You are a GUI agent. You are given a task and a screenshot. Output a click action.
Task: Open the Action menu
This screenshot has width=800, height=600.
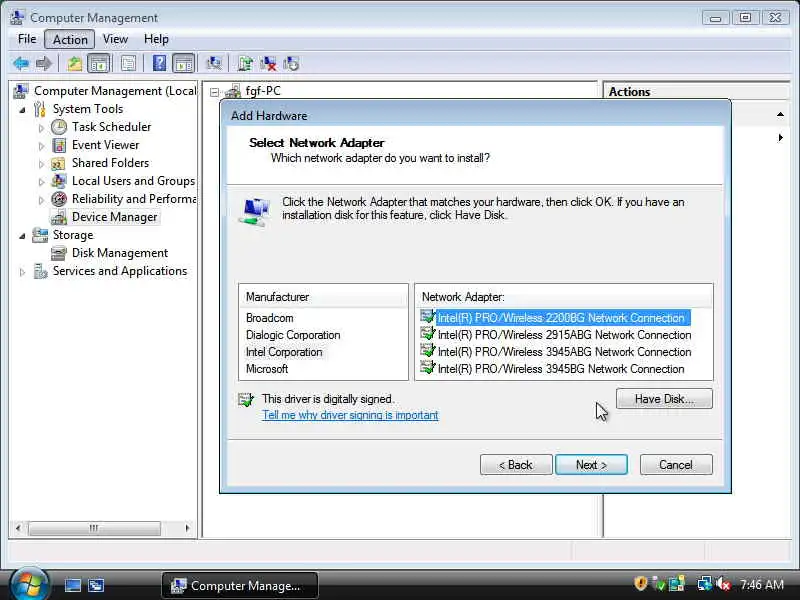70,39
